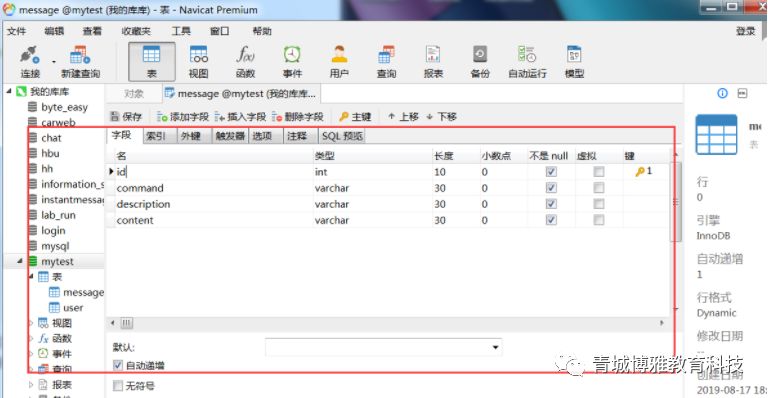
Task: Collapse the mytest database node
Action: 20,261
